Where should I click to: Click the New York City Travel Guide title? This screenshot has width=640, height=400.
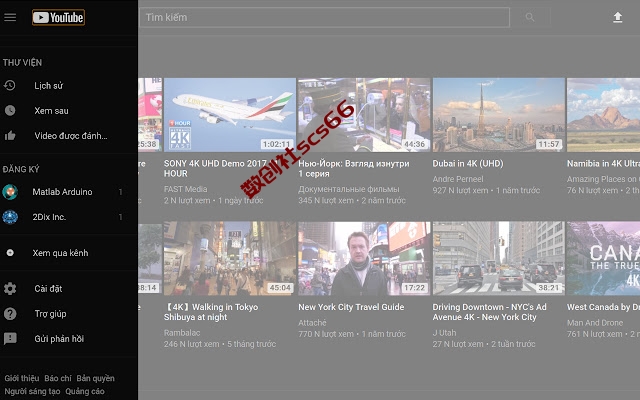[x=351, y=307]
